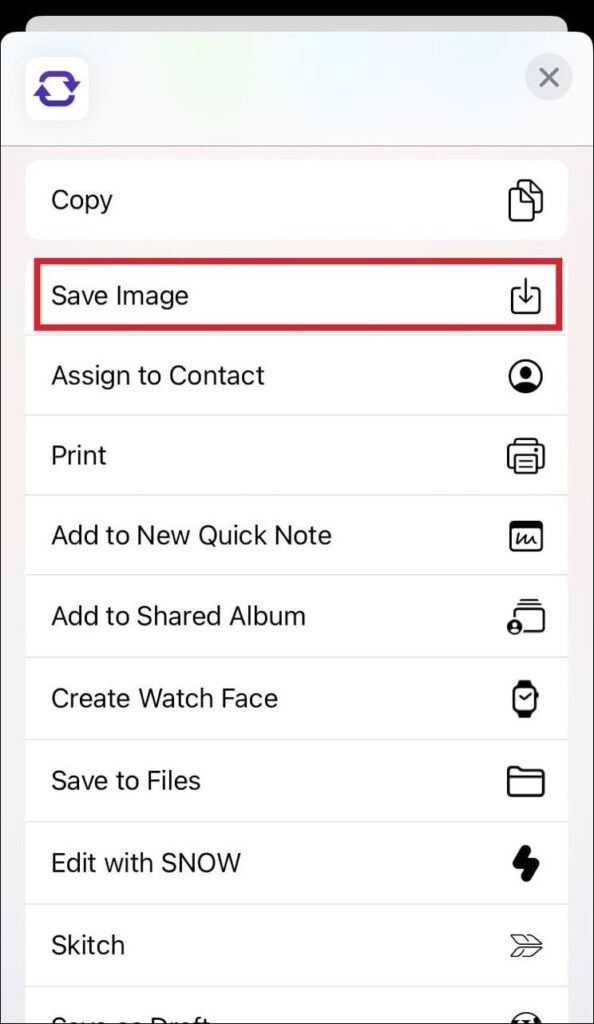Choose Add to New Quick Note
The height and width of the screenshot is (1024, 594).
[x=296, y=536]
